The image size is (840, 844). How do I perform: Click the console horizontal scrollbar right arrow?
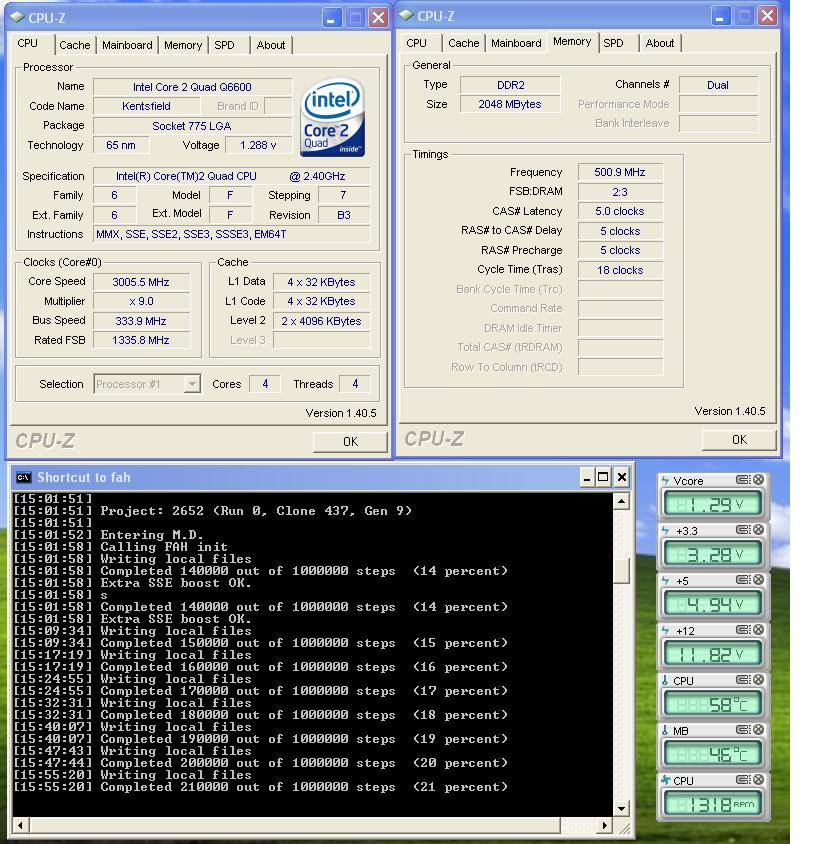pos(605,825)
